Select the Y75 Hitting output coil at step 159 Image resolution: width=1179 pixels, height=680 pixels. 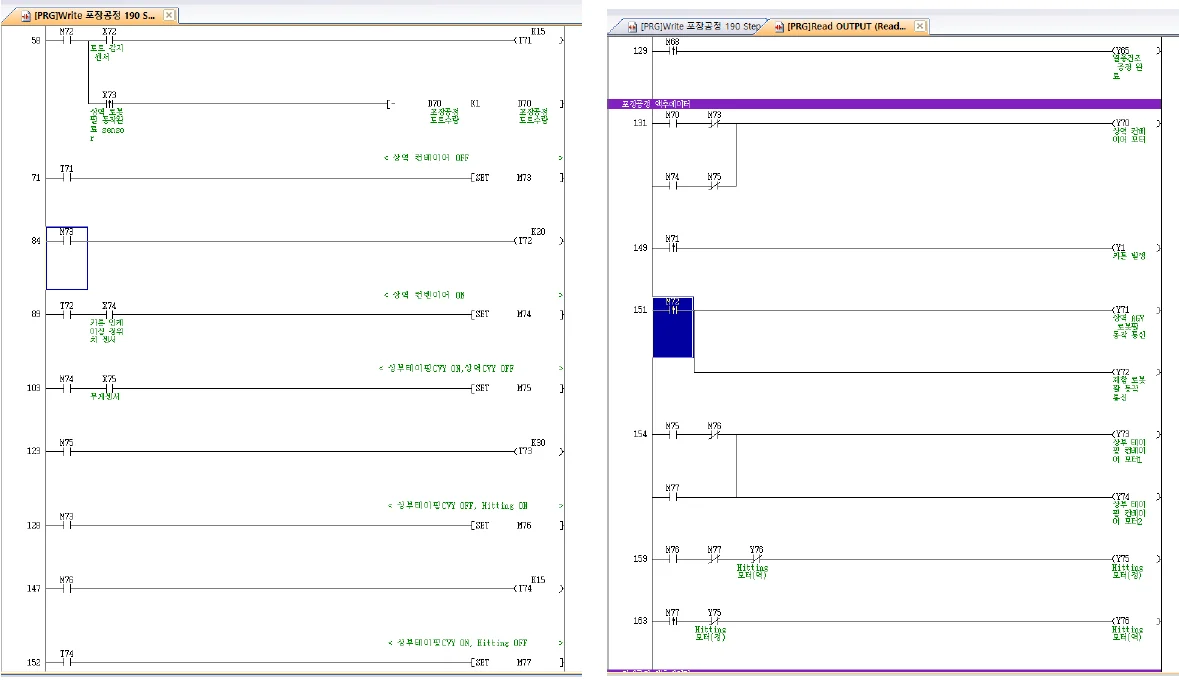coord(1122,559)
